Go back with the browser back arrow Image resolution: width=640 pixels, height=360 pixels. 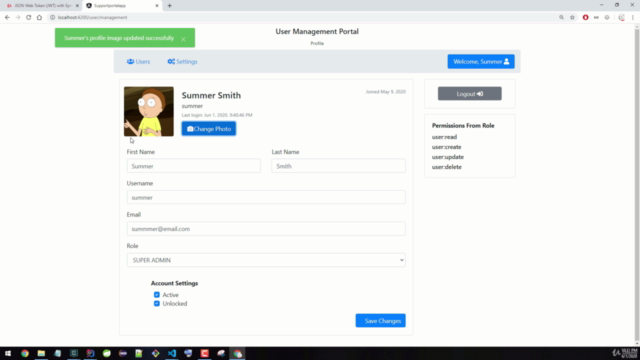(7, 18)
